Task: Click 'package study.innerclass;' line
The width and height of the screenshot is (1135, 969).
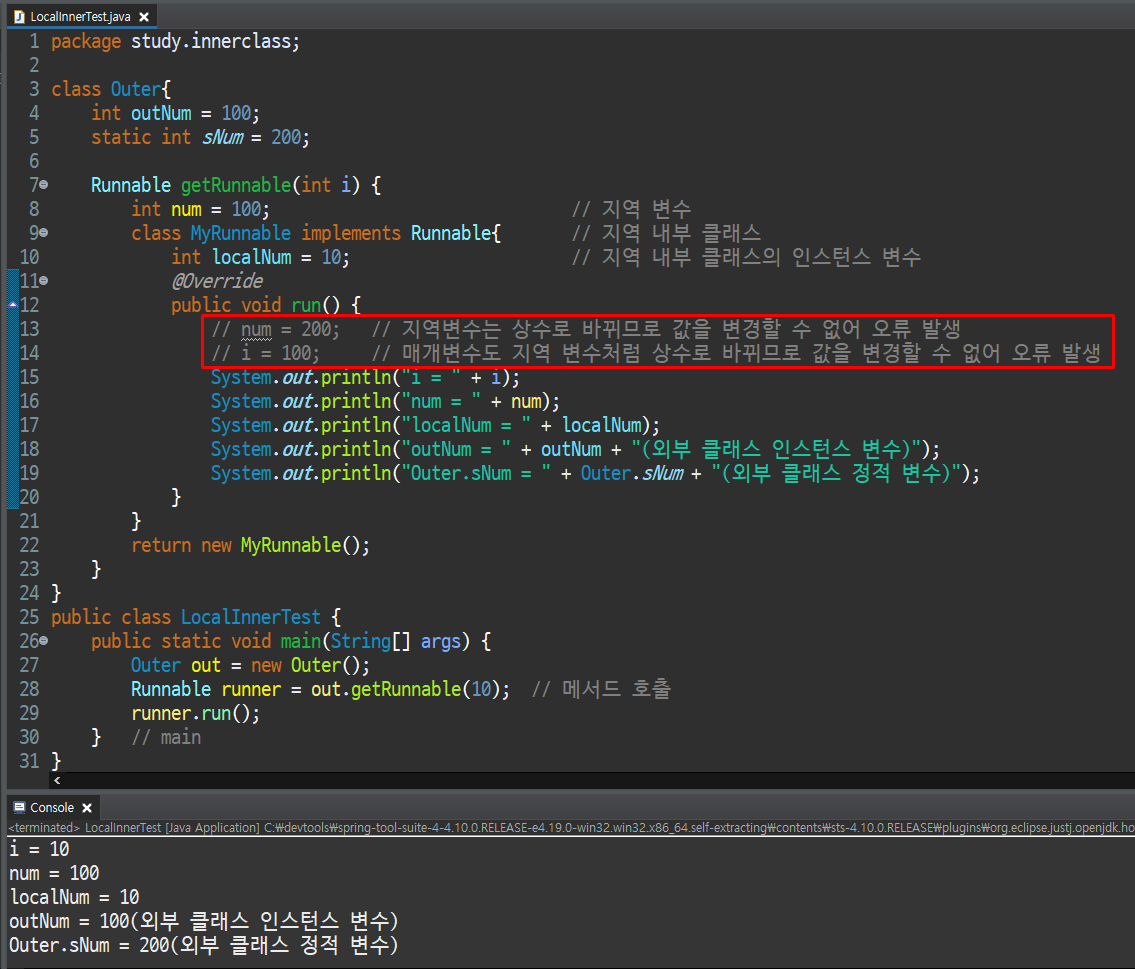Action: click(175, 41)
